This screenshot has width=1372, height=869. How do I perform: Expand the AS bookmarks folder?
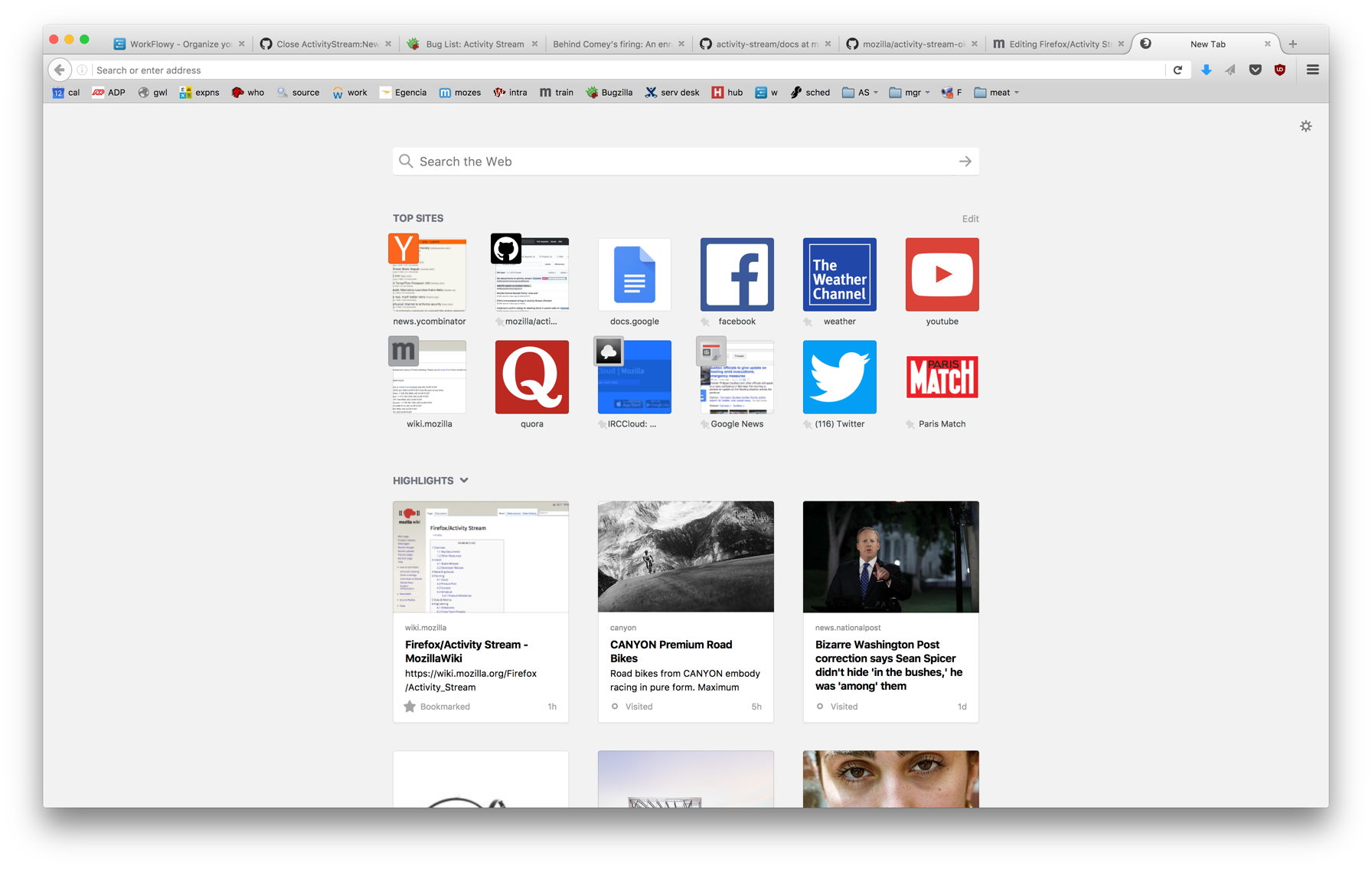click(x=861, y=93)
